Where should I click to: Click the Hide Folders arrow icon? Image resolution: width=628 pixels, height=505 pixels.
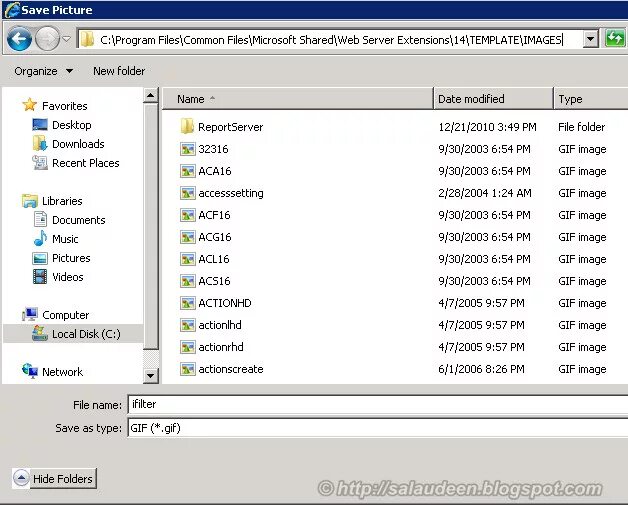21,478
